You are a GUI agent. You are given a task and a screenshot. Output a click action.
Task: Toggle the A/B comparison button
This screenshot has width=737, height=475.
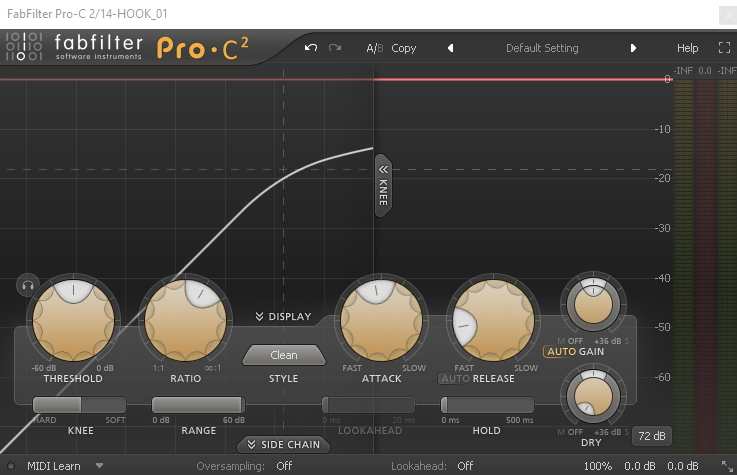pyautogui.click(x=375, y=48)
